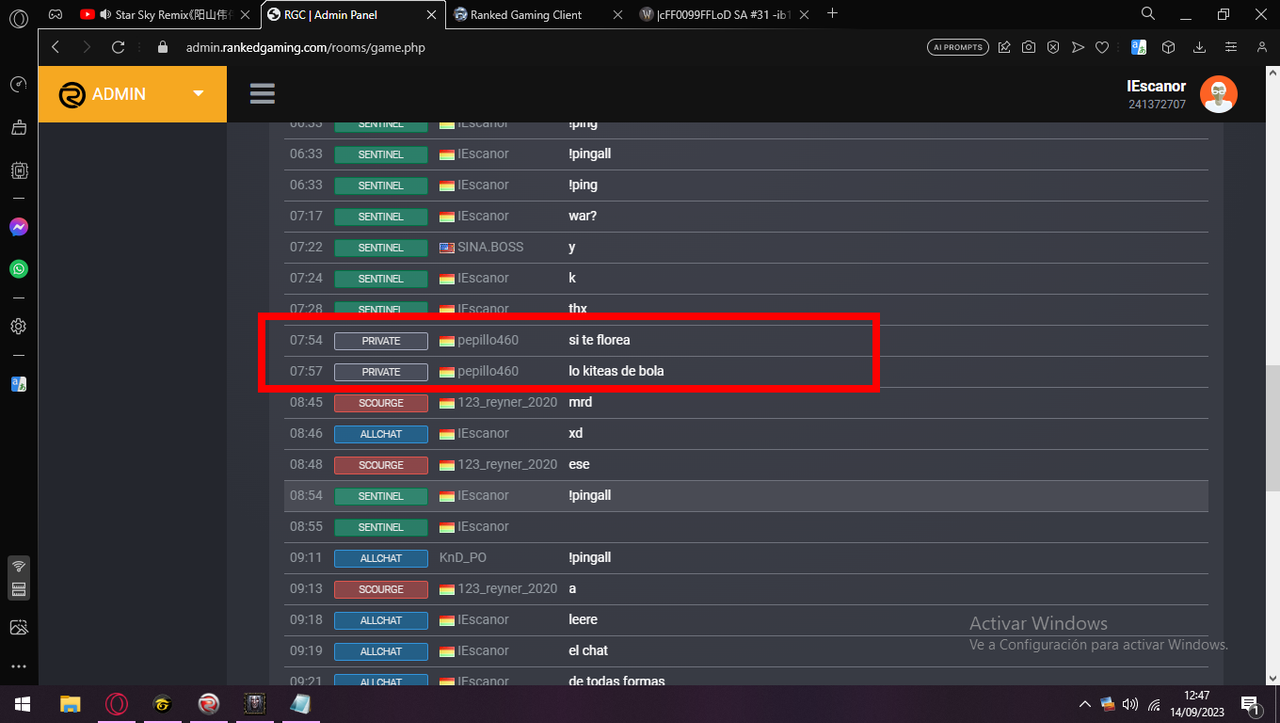Open the CPU limiter chip icon in sidebar
1280x723 pixels.
pyautogui.click(x=18, y=170)
